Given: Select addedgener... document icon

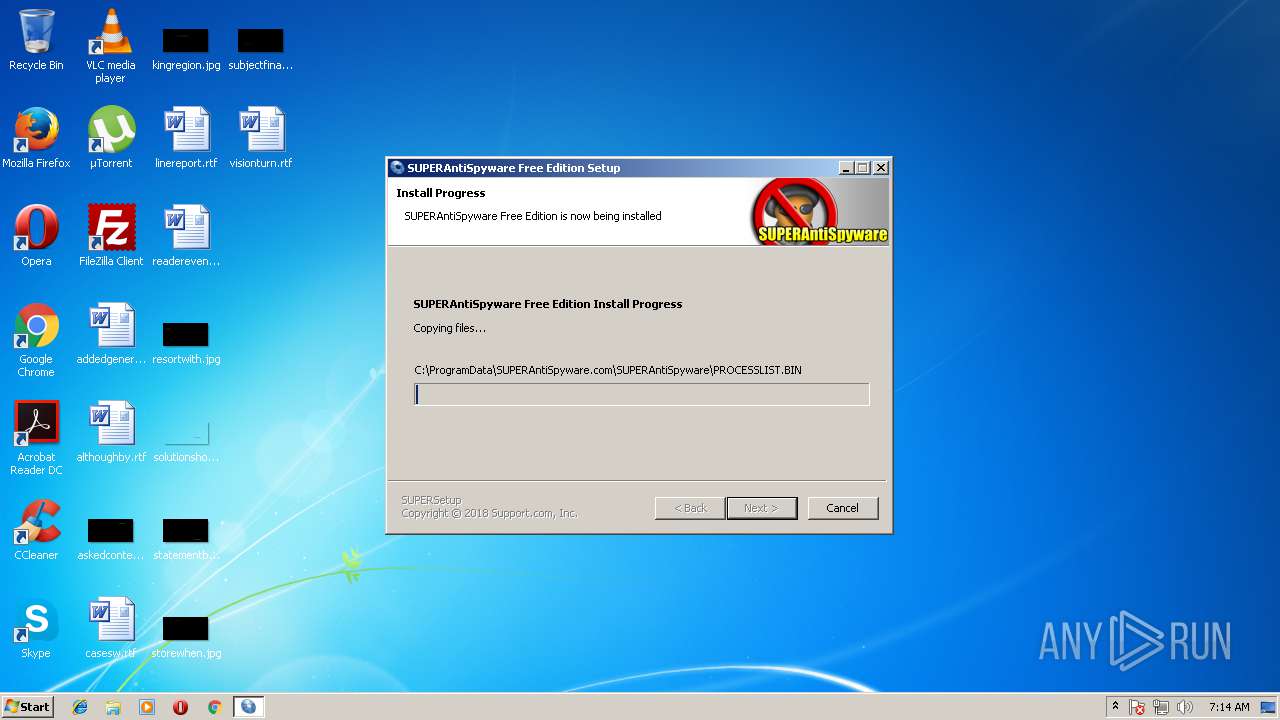Looking at the screenshot, I should (111, 334).
